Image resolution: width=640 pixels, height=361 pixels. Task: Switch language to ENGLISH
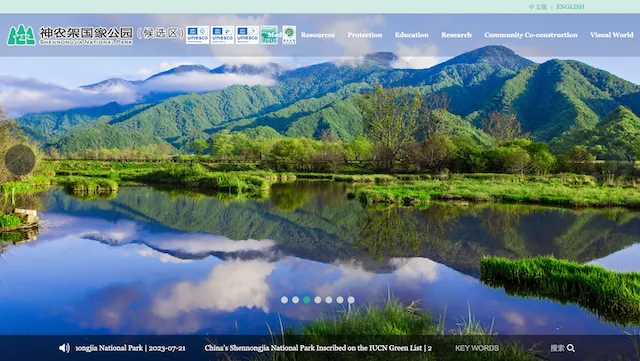[570, 7]
